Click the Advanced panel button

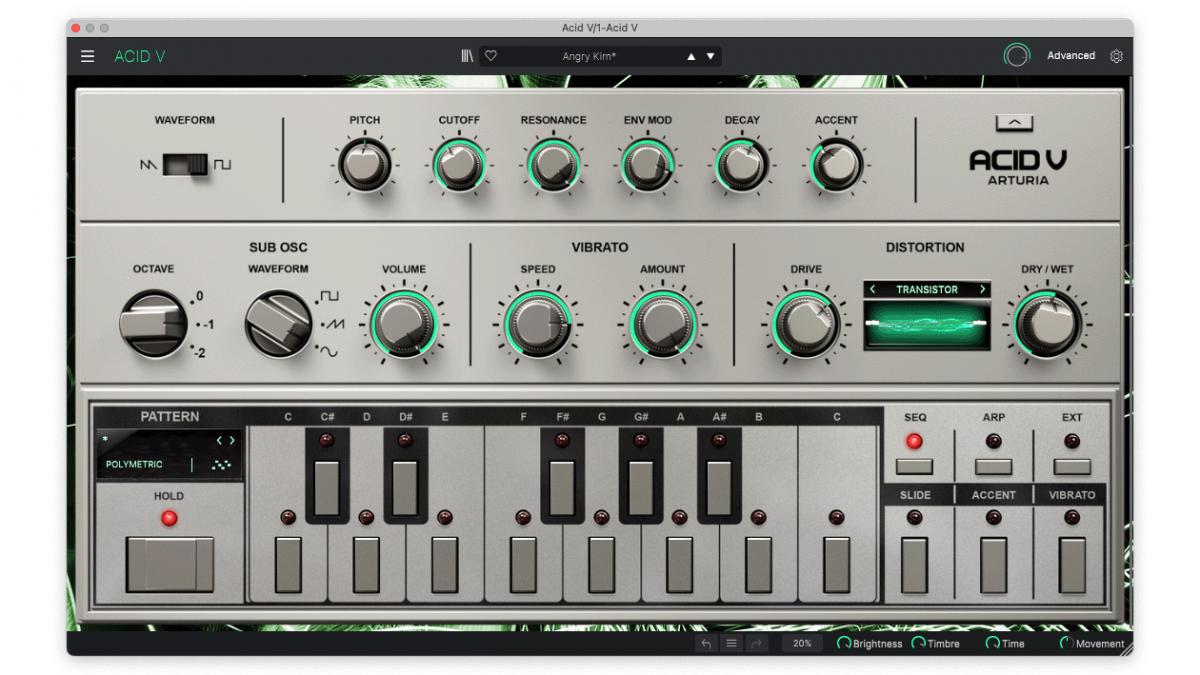click(1071, 56)
